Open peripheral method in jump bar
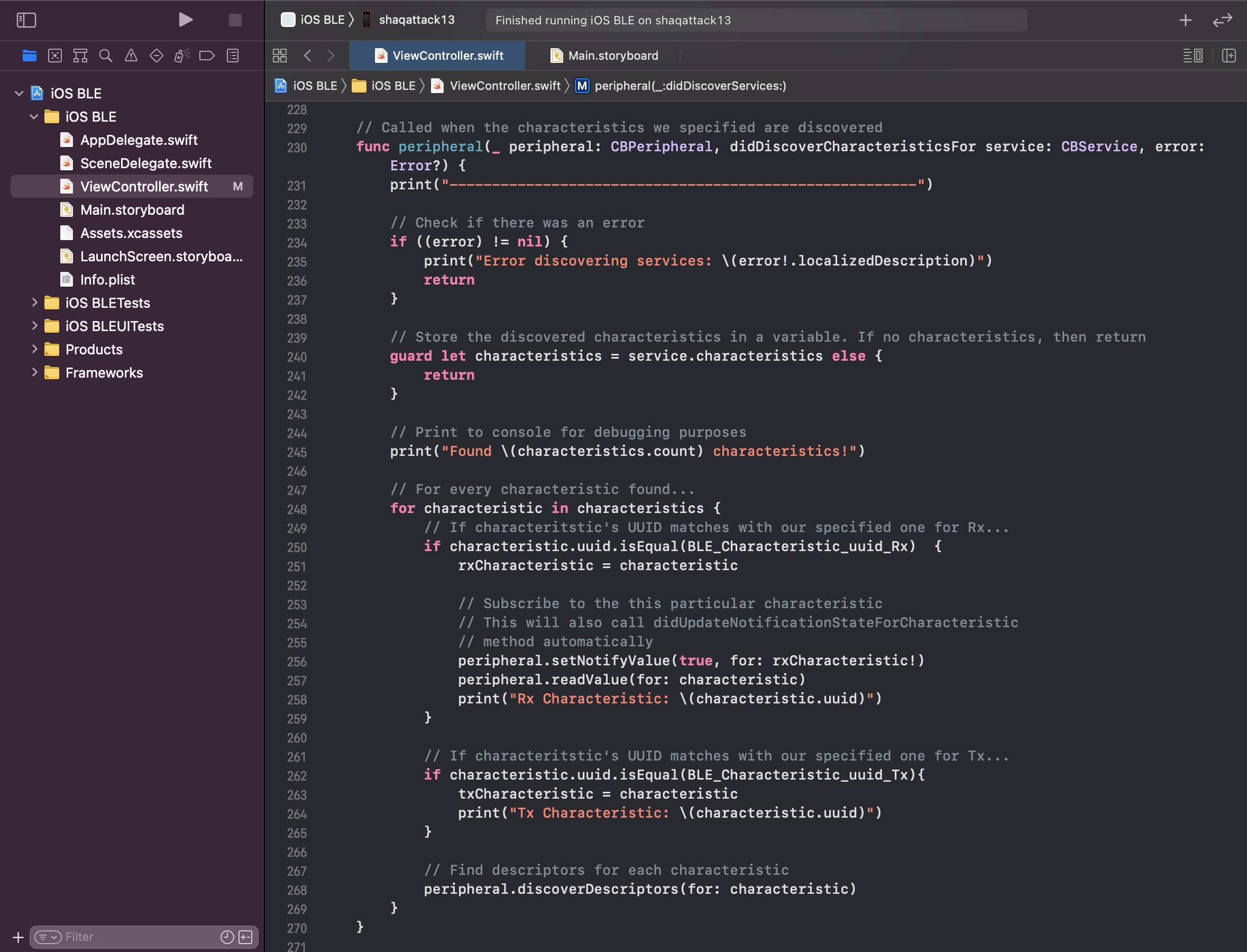 681,86
